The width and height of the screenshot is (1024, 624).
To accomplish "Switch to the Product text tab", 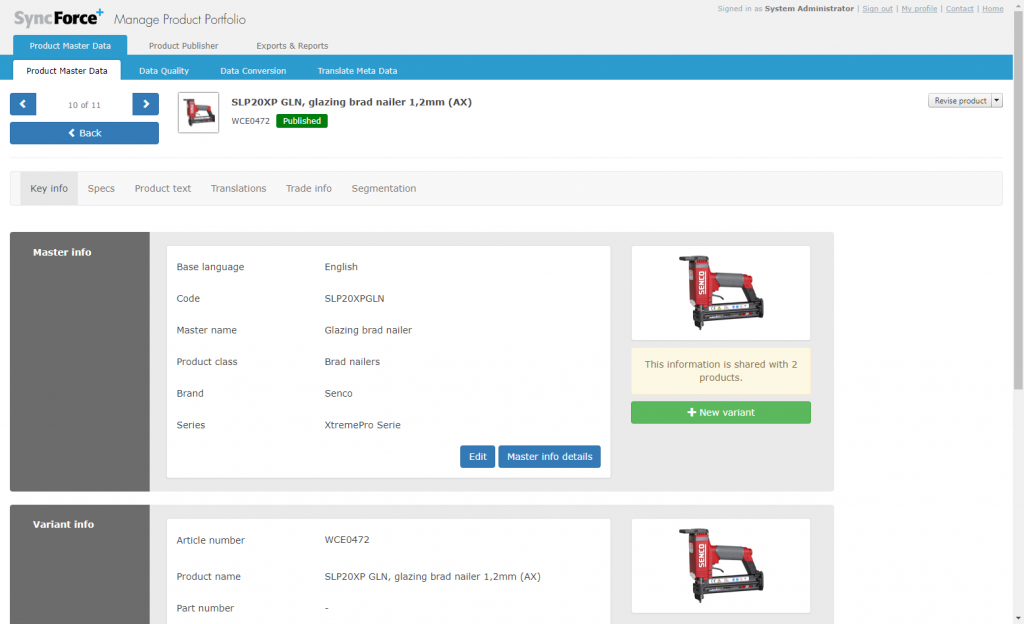I will [163, 188].
